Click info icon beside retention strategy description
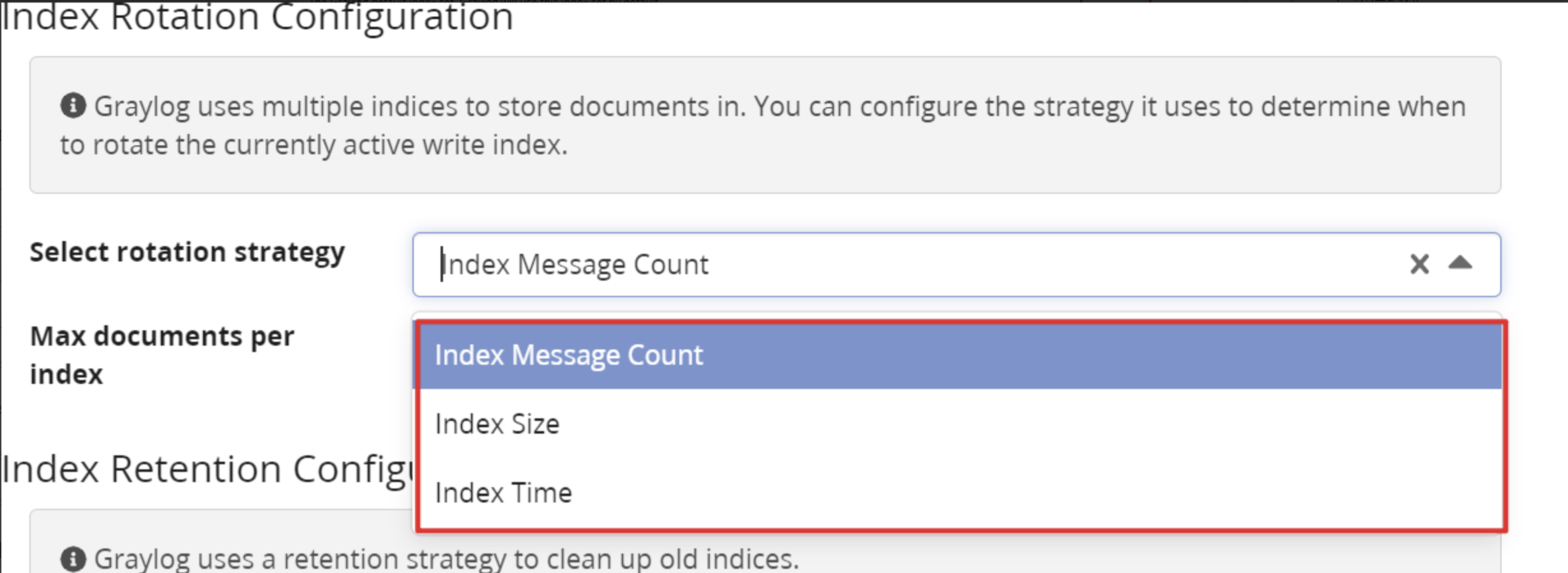Image resolution: width=1568 pixels, height=573 pixels. pos(73,559)
